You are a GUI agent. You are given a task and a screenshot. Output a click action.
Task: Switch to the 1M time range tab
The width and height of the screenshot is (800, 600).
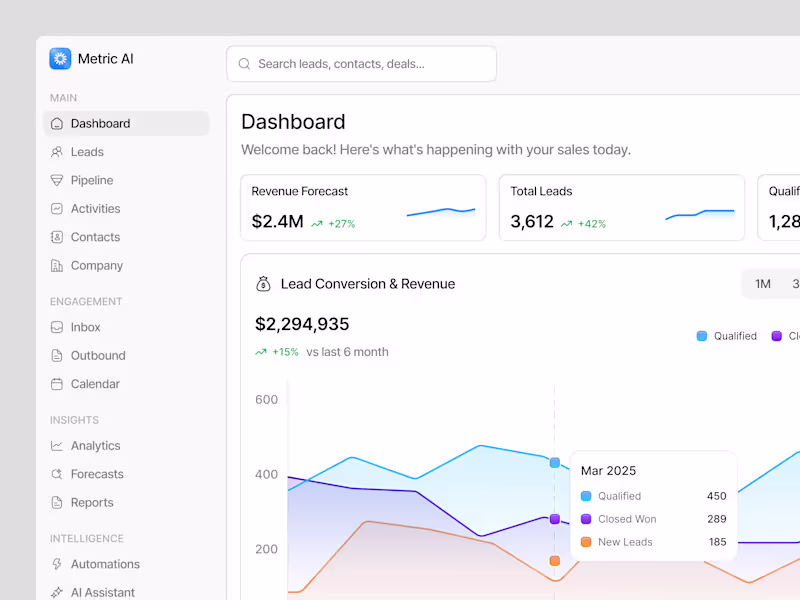tap(763, 283)
